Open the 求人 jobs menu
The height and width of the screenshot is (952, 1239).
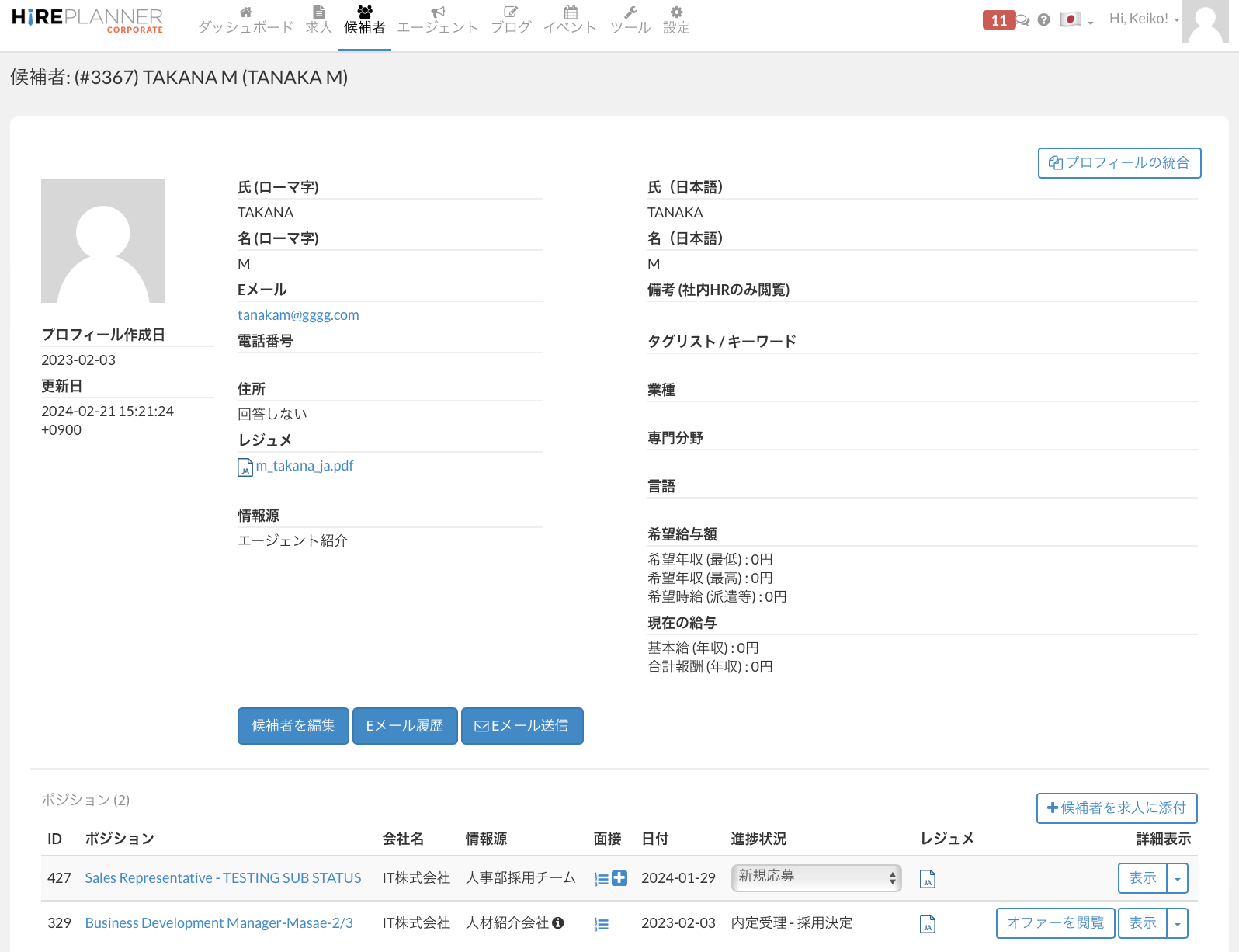318,20
